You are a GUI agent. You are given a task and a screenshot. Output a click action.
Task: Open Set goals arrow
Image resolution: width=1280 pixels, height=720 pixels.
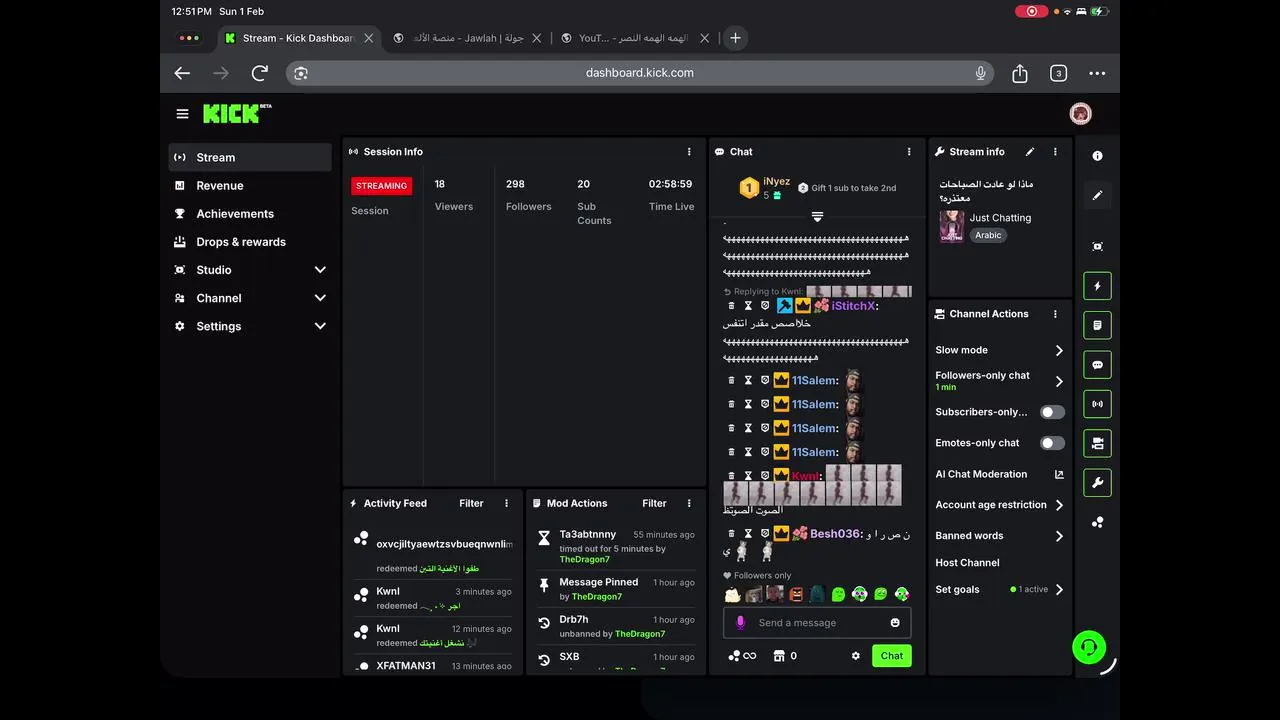tap(1059, 590)
